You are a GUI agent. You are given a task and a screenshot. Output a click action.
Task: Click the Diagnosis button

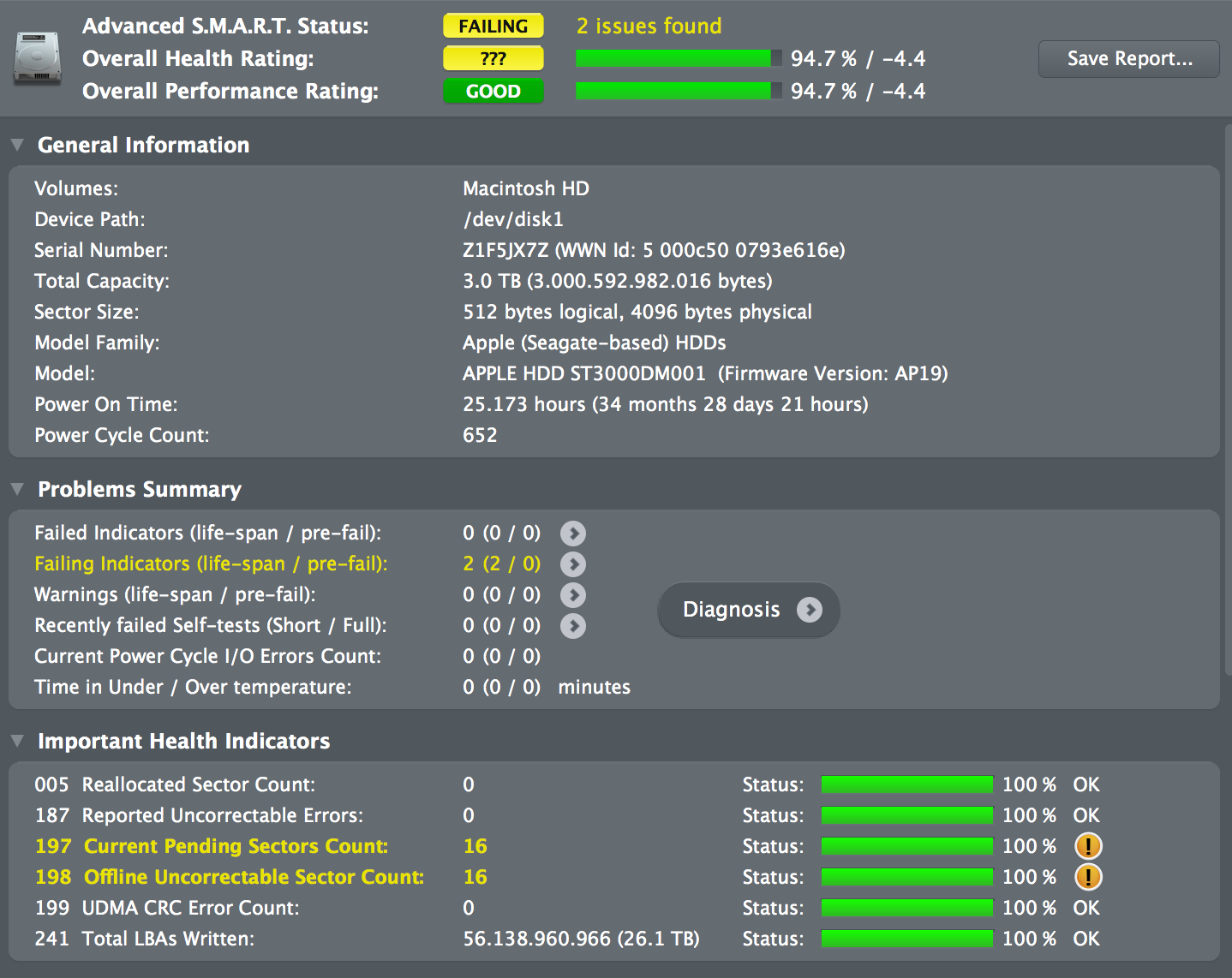point(749,610)
